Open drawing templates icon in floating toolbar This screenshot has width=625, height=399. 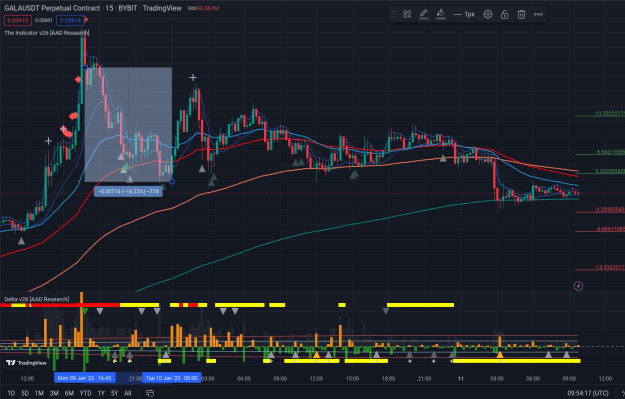[x=407, y=14]
